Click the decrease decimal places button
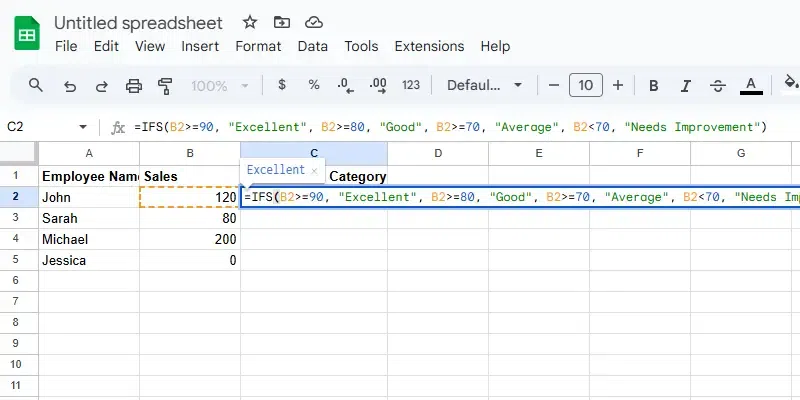This screenshot has width=800, height=400. (x=345, y=86)
